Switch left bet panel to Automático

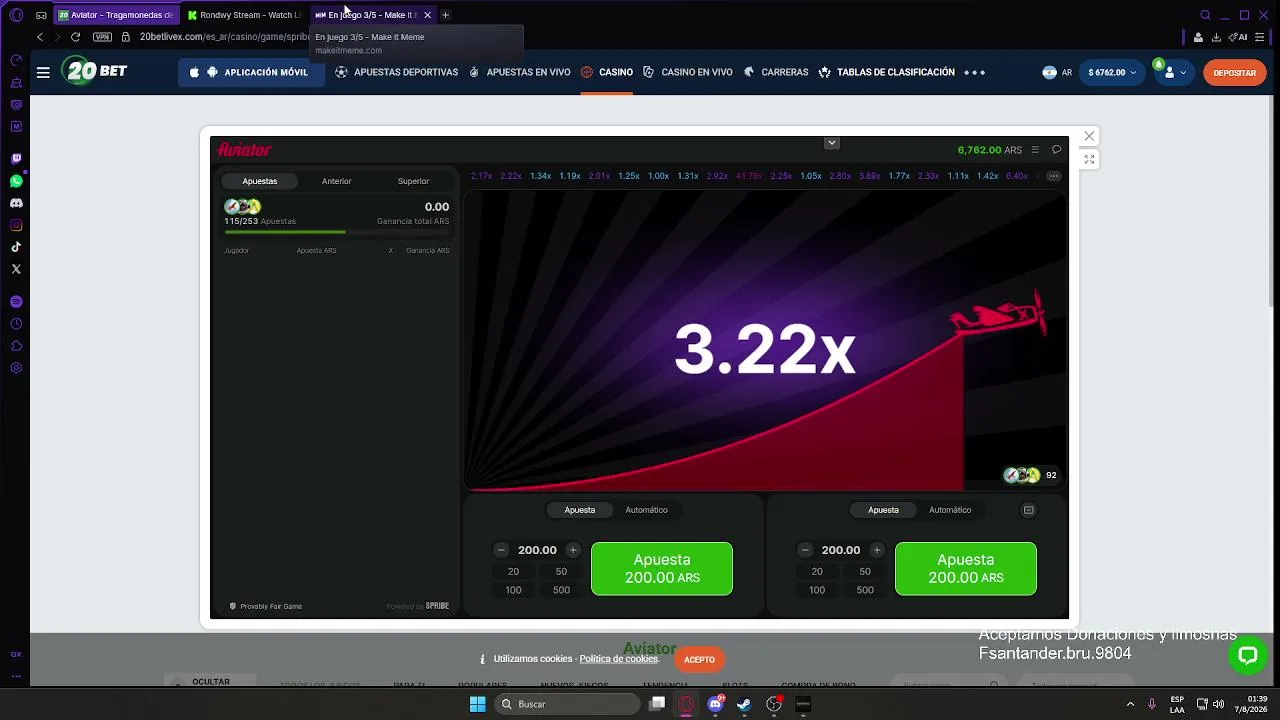(x=646, y=510)
